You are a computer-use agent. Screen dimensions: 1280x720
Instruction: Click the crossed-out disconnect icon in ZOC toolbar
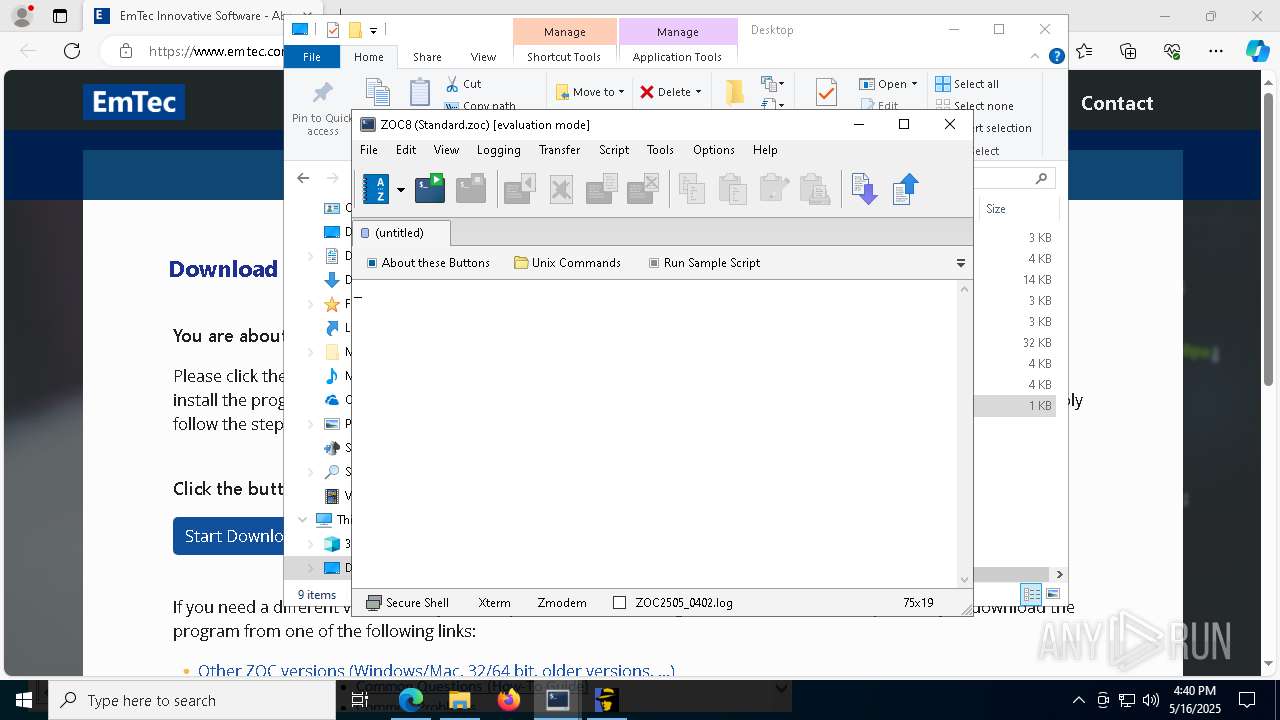[x=561, y=188]
